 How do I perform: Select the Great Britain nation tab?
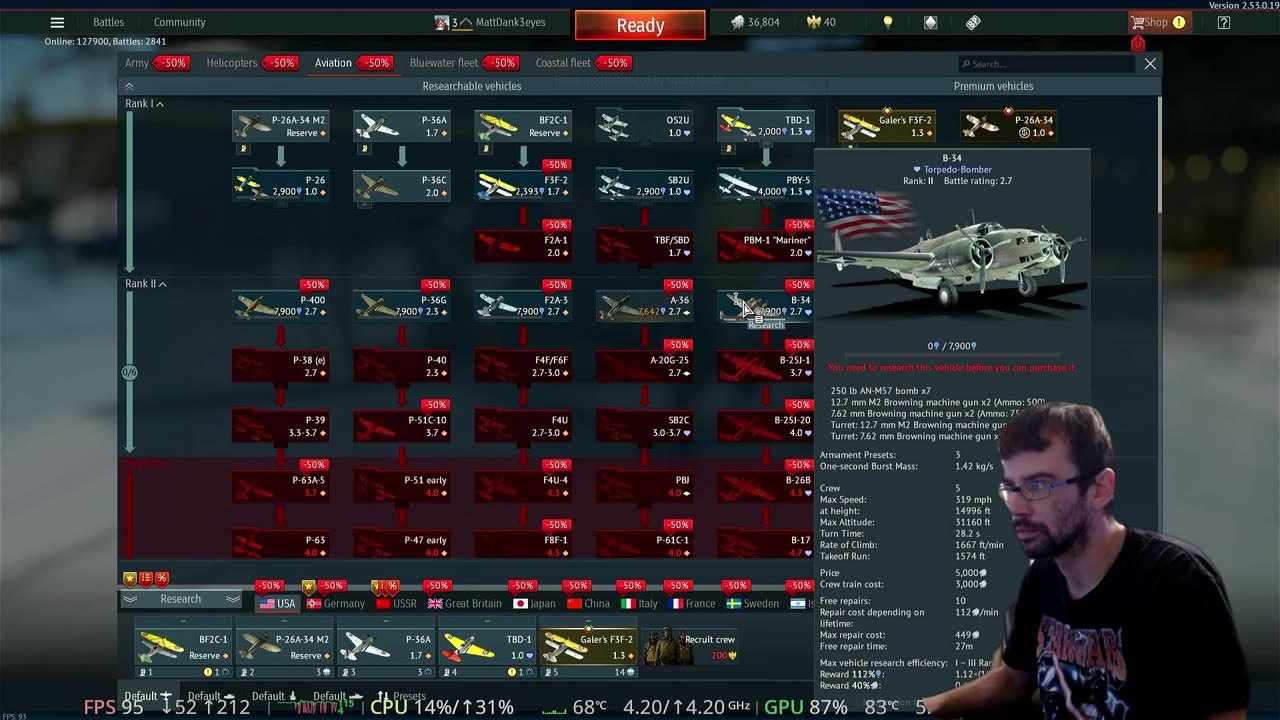[x=465, y=603]
